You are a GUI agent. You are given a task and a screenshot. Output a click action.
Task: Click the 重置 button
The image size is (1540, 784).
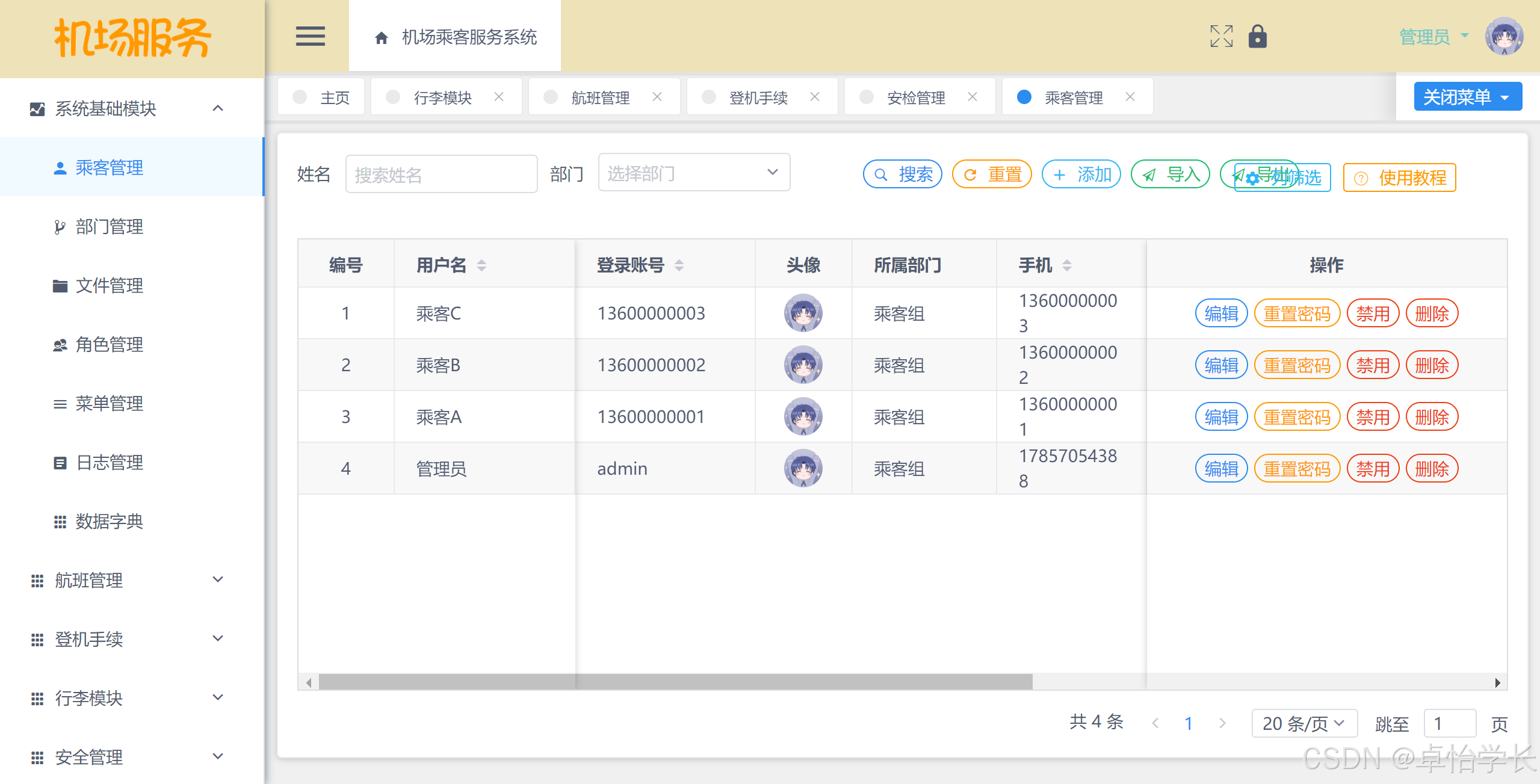point(991,174)
